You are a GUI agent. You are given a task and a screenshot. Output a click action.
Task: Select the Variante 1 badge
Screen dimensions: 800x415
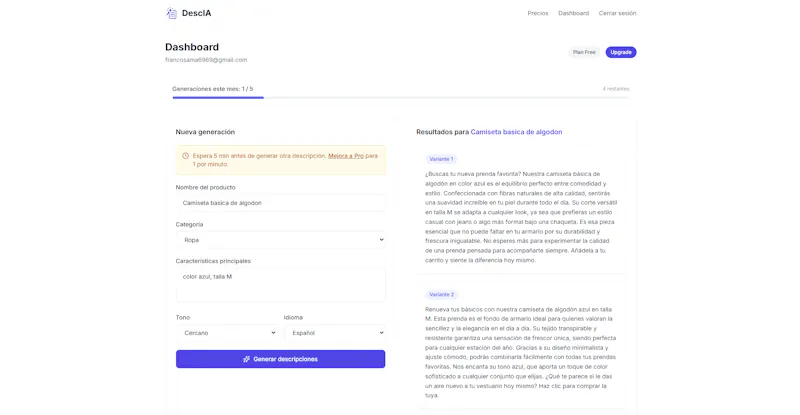pos(441,159)
